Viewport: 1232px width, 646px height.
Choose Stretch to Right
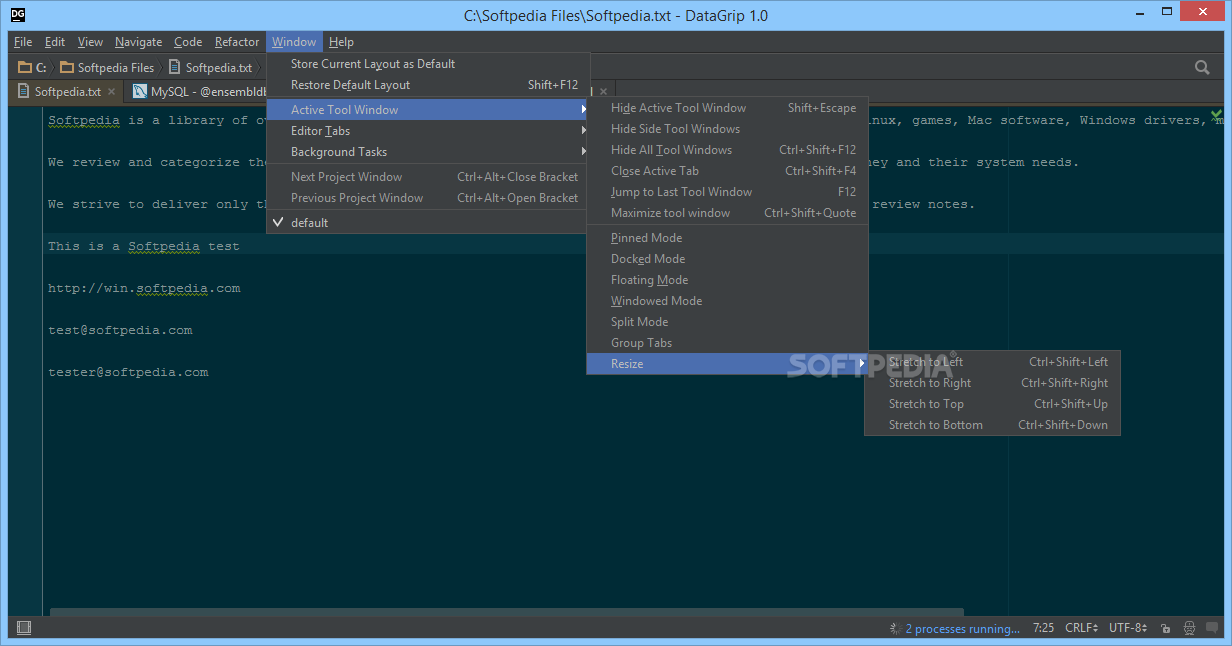(993, 382)
